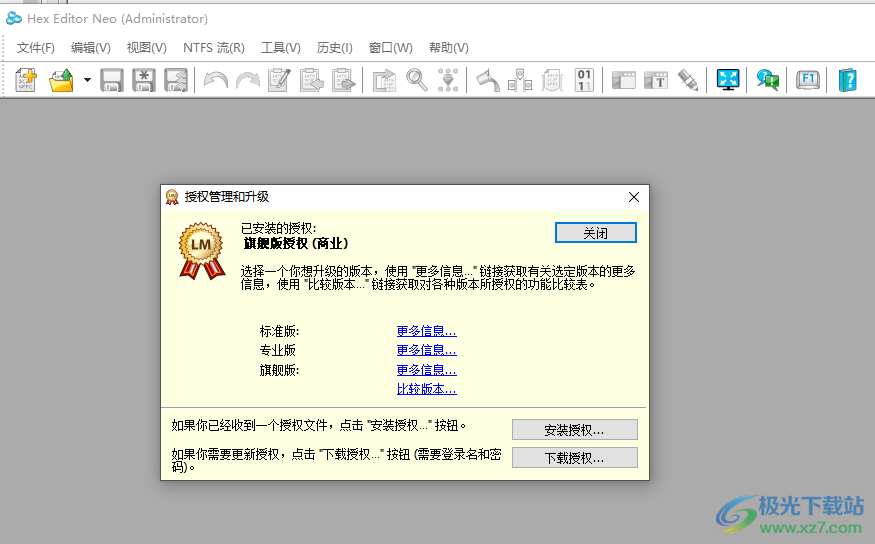Click the 标准版: label
Image resolution: width=875 pixels, height=544 pixels.
pyautogui.click(x=280, y=331)
